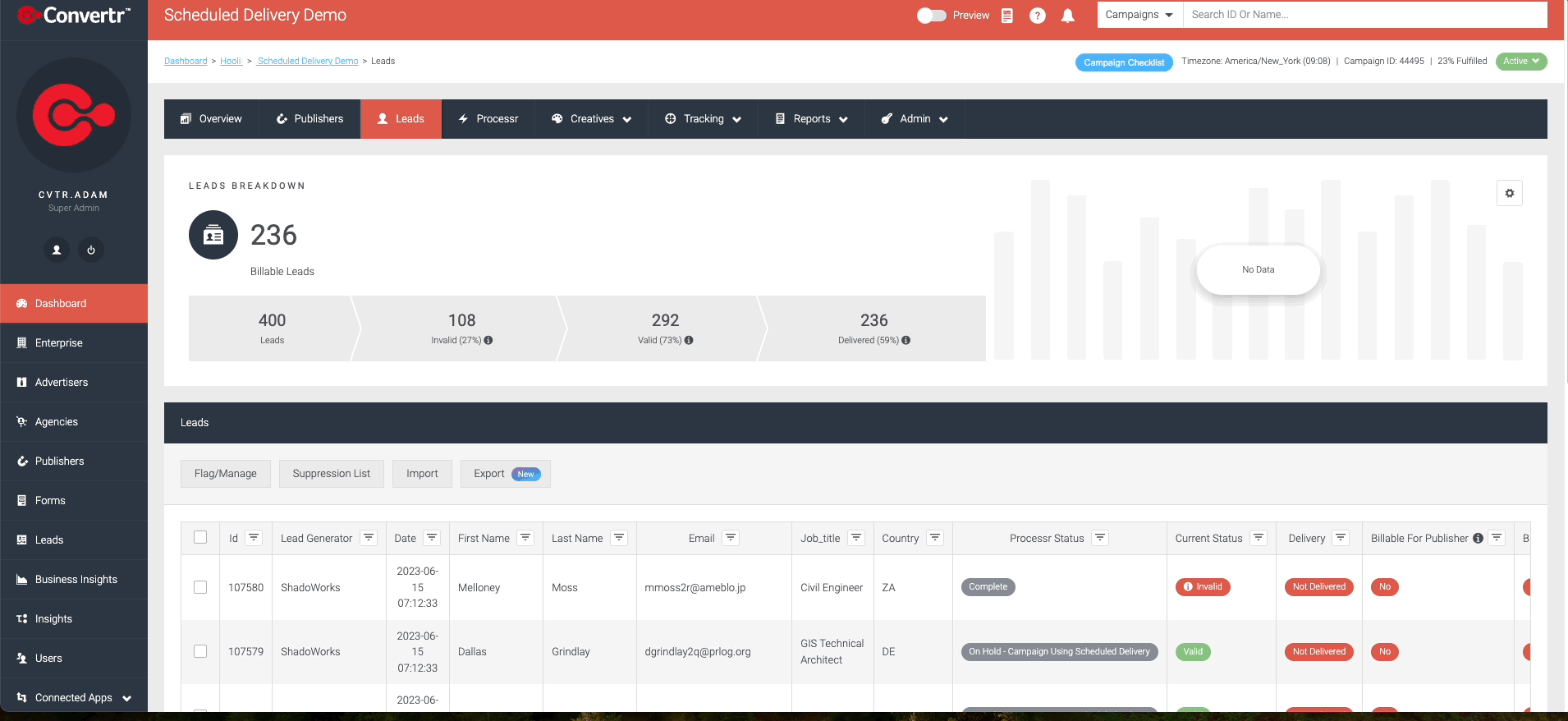Switch to the Publishers tab
The height and width of the screenshot is (721, 1568).
point(309,119)
